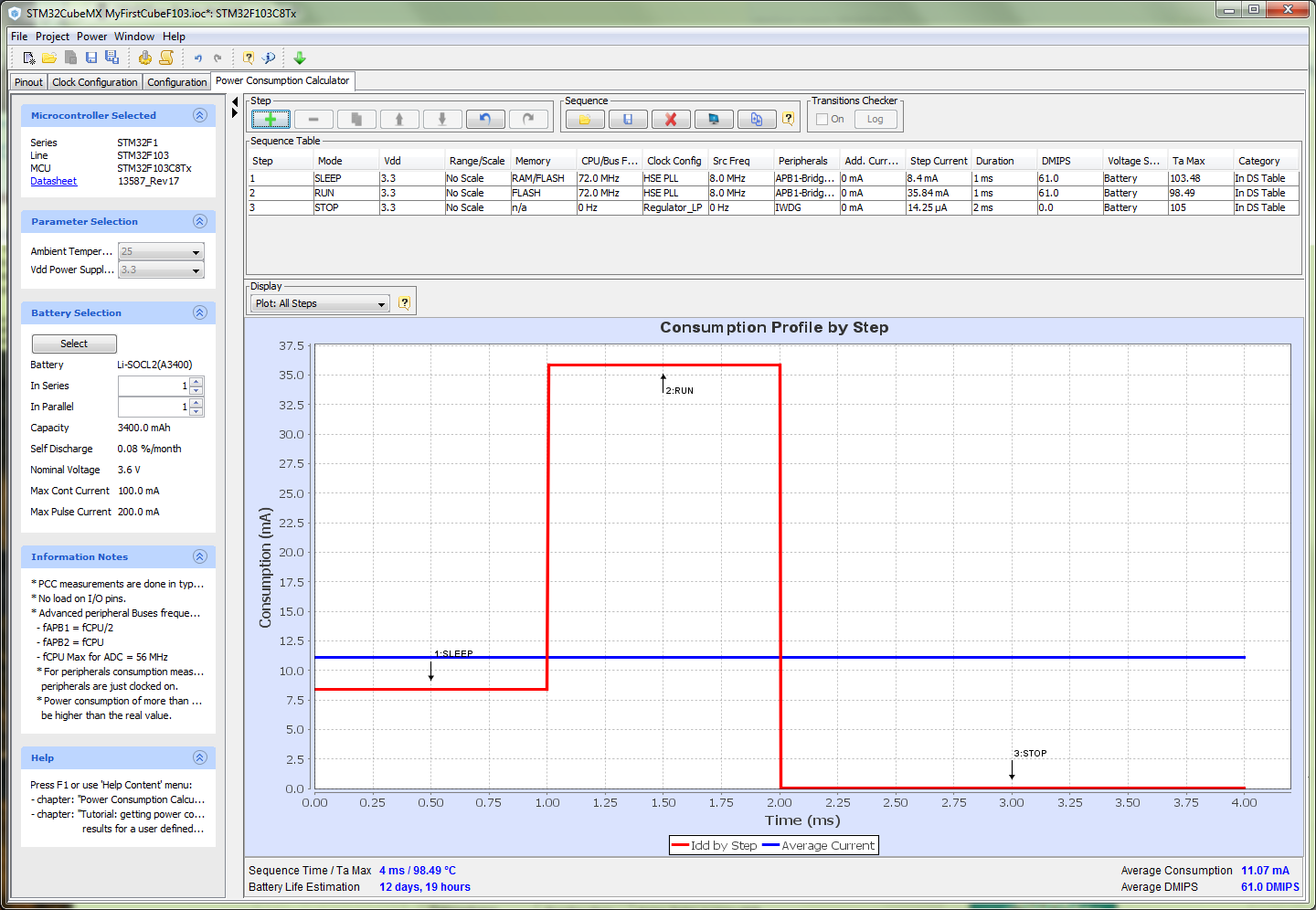Image resolution: width=1316 pixels, height=910 pixels.
Task: Move the step down with the arrow
Action: (442, 119)
